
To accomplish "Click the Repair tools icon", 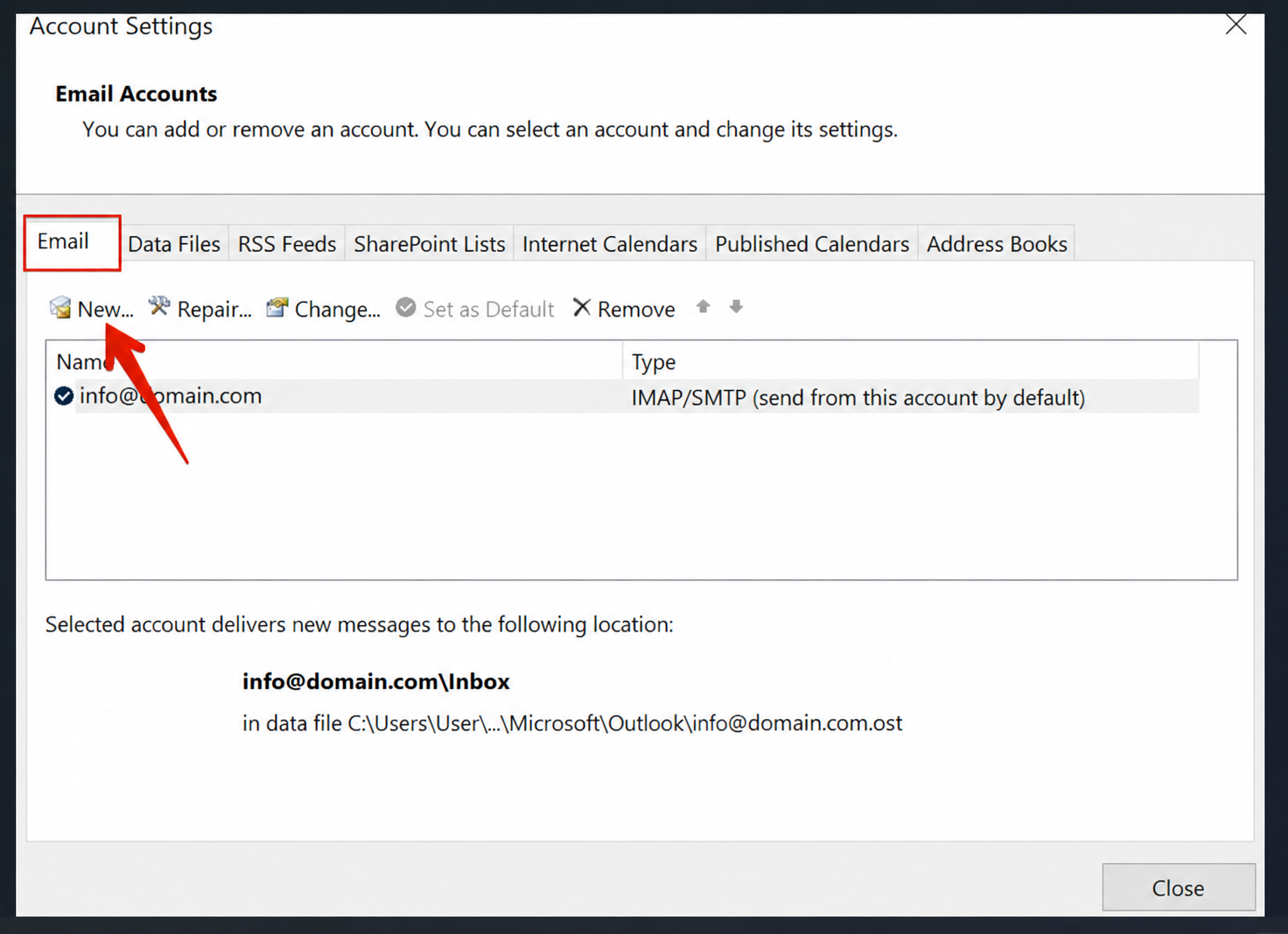I will pyautogui.click(x=158, y=306).
